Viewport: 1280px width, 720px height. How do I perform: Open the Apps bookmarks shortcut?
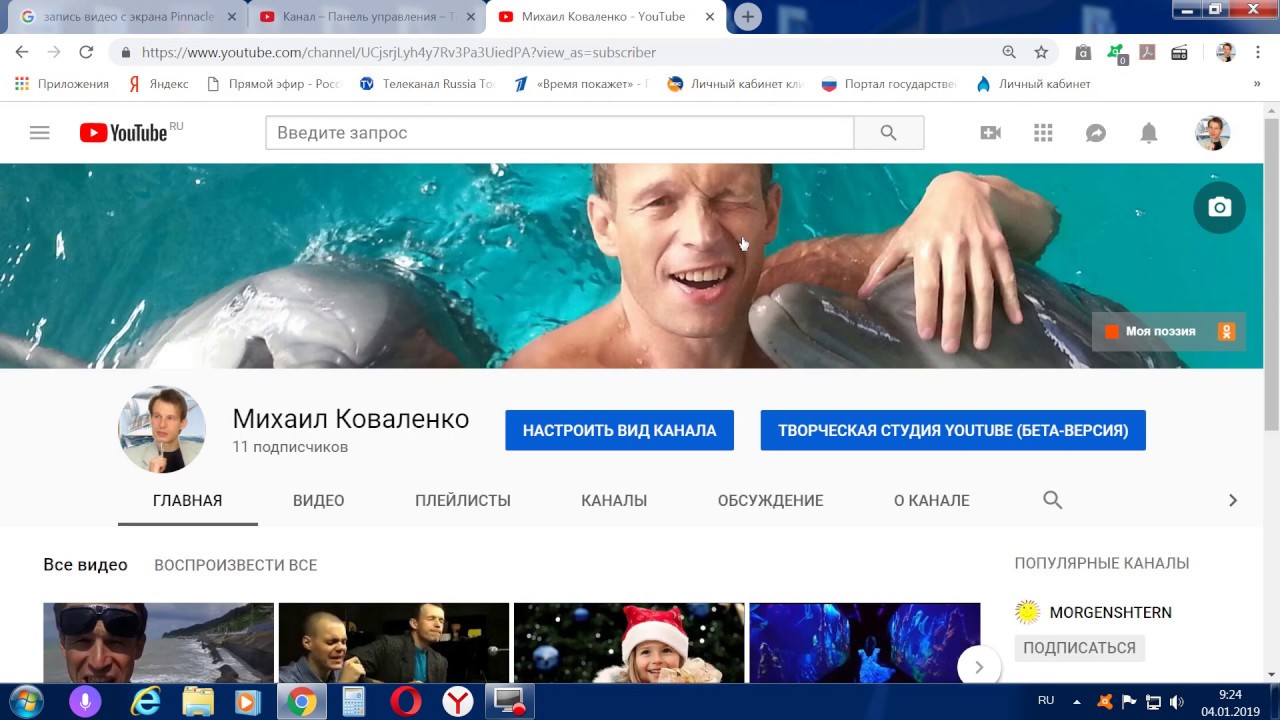pyautogui.click(x=62, y=84)
